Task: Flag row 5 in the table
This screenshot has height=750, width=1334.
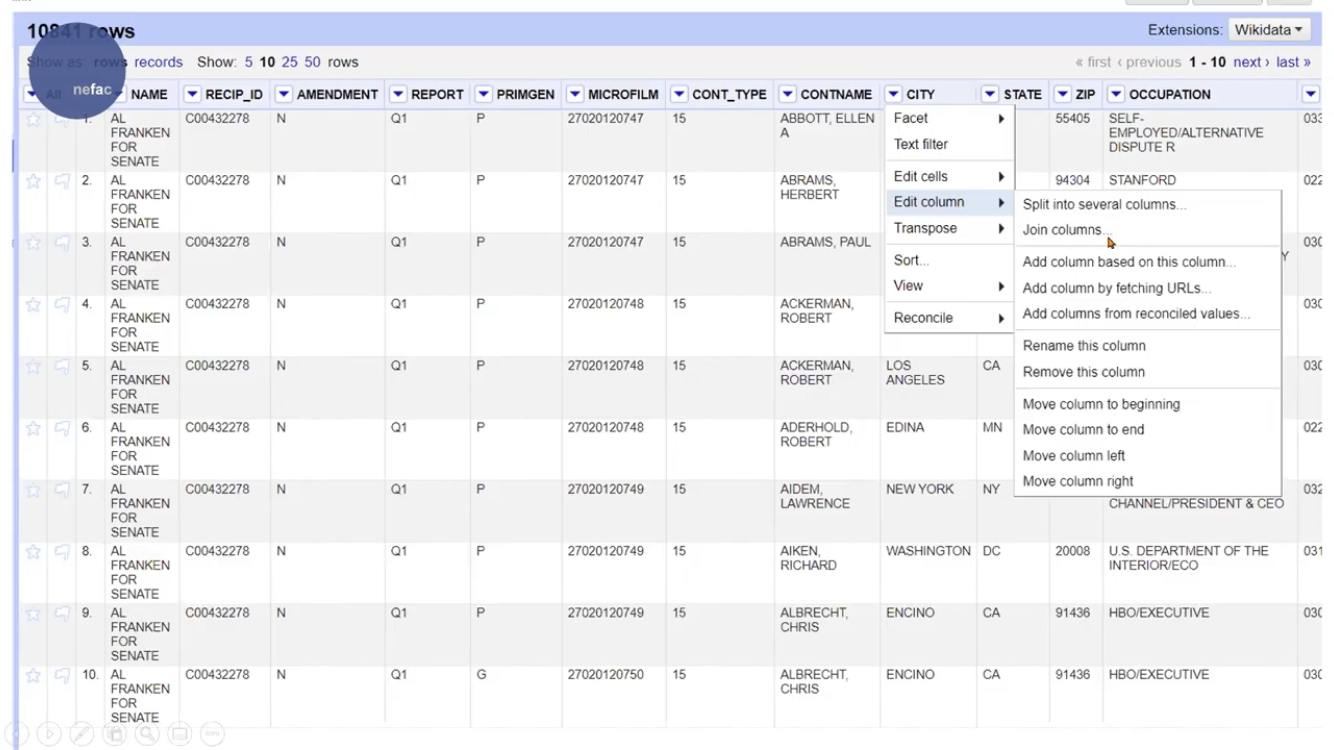Action: tap(62, 366)
